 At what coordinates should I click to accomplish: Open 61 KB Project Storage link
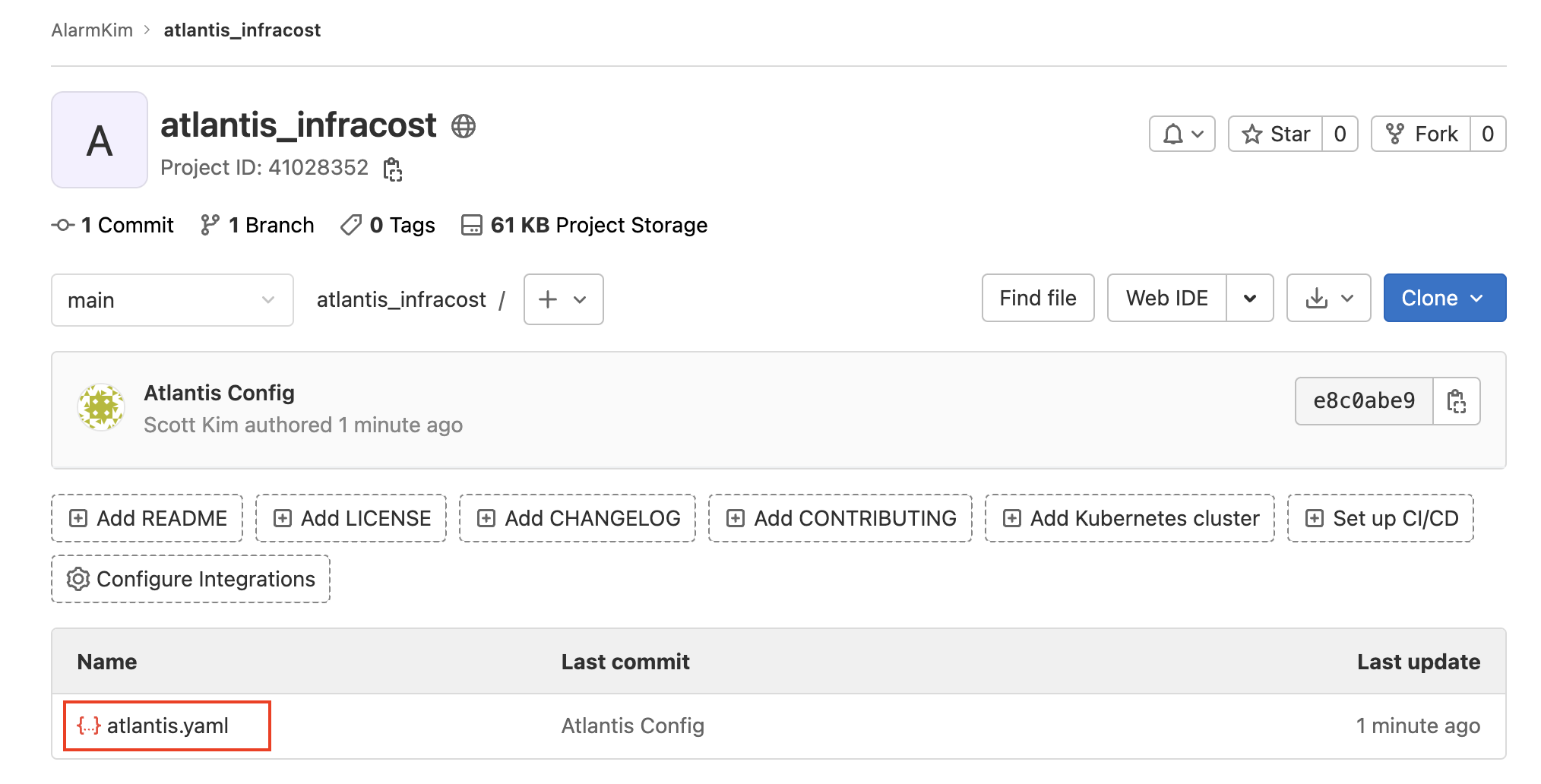click(584, 225)
